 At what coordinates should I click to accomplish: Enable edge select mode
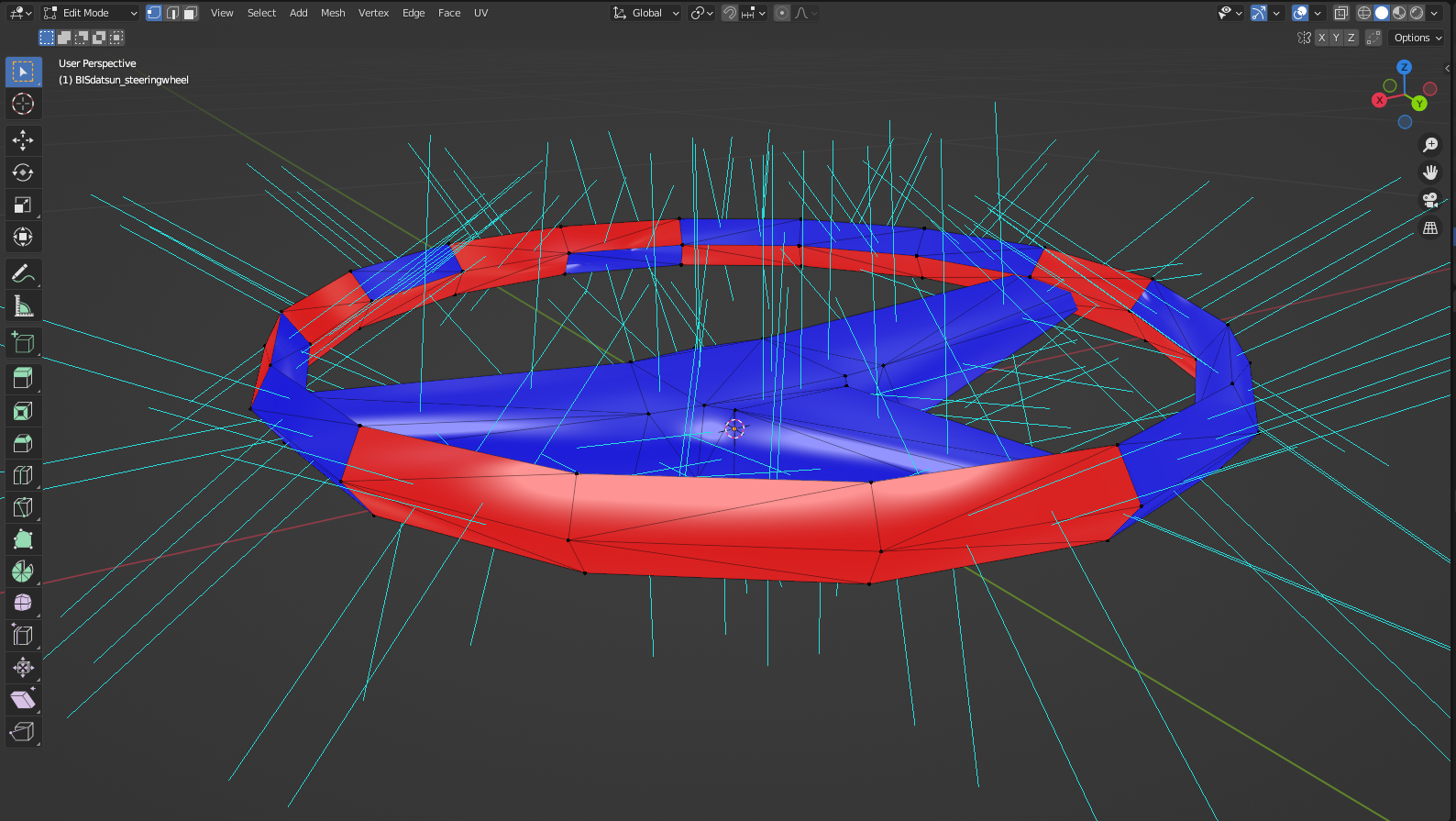[x=172, y=13]
